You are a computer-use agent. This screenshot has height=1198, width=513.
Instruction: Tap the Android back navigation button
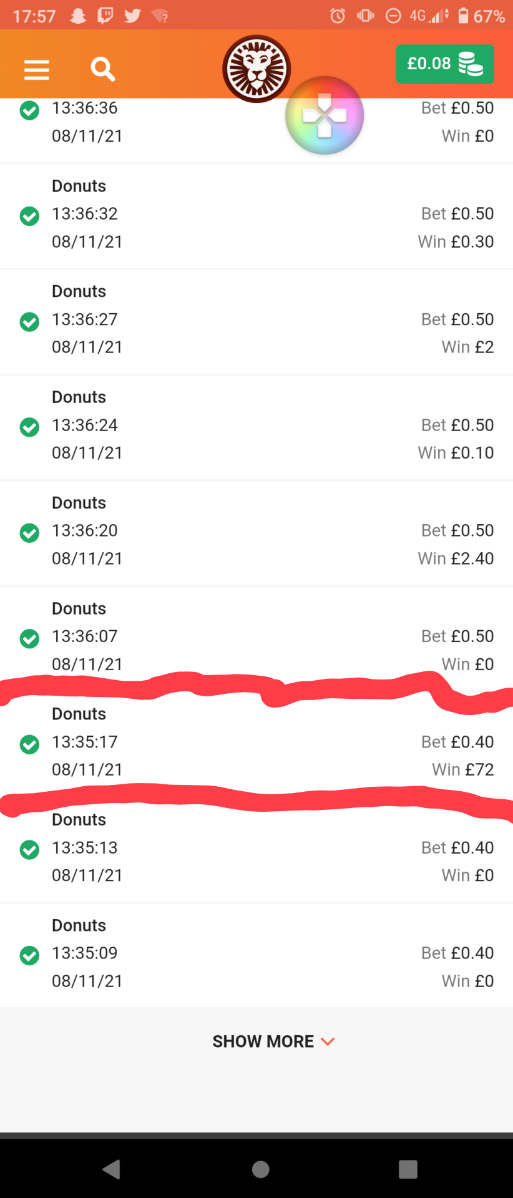[x=111, y=1168]
